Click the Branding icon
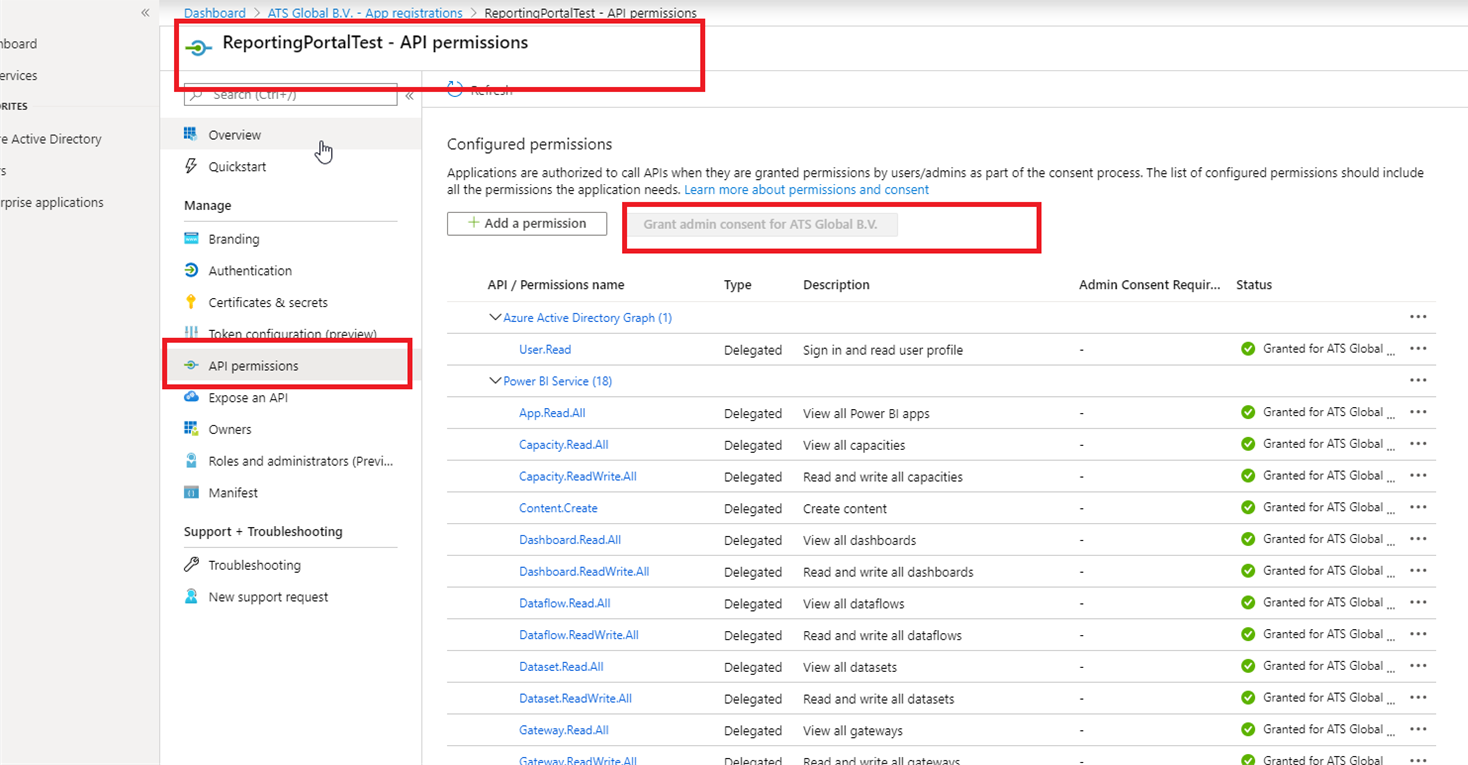Viewport: 1468px width, 765px height. pyautogui.click(x=191, y=239)
